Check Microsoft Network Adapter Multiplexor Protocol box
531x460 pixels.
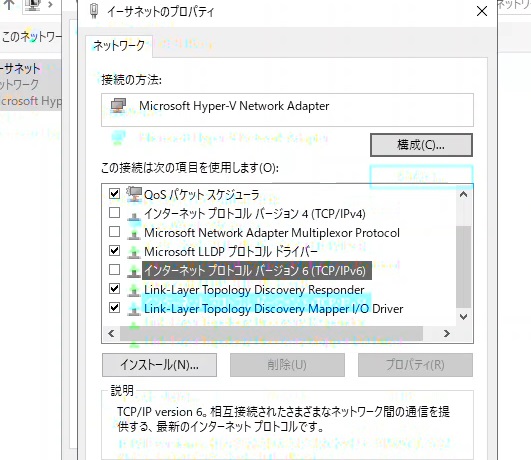pos(114,232)
